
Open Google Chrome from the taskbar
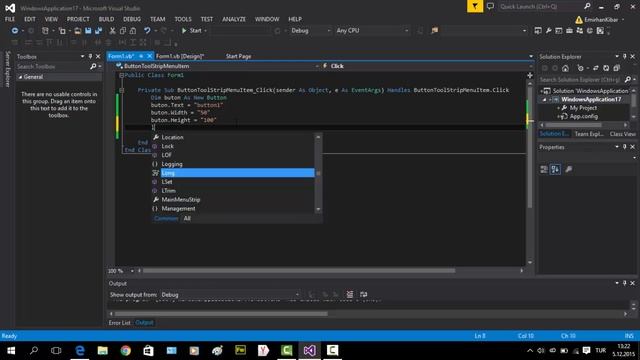click(x=126, y=351)
